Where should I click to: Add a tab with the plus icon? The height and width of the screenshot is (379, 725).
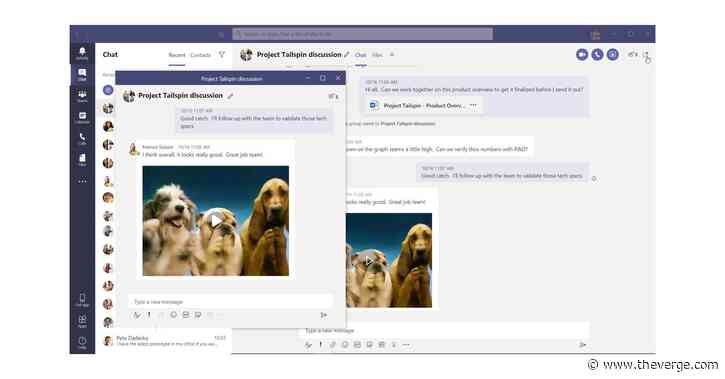[392, 55]
